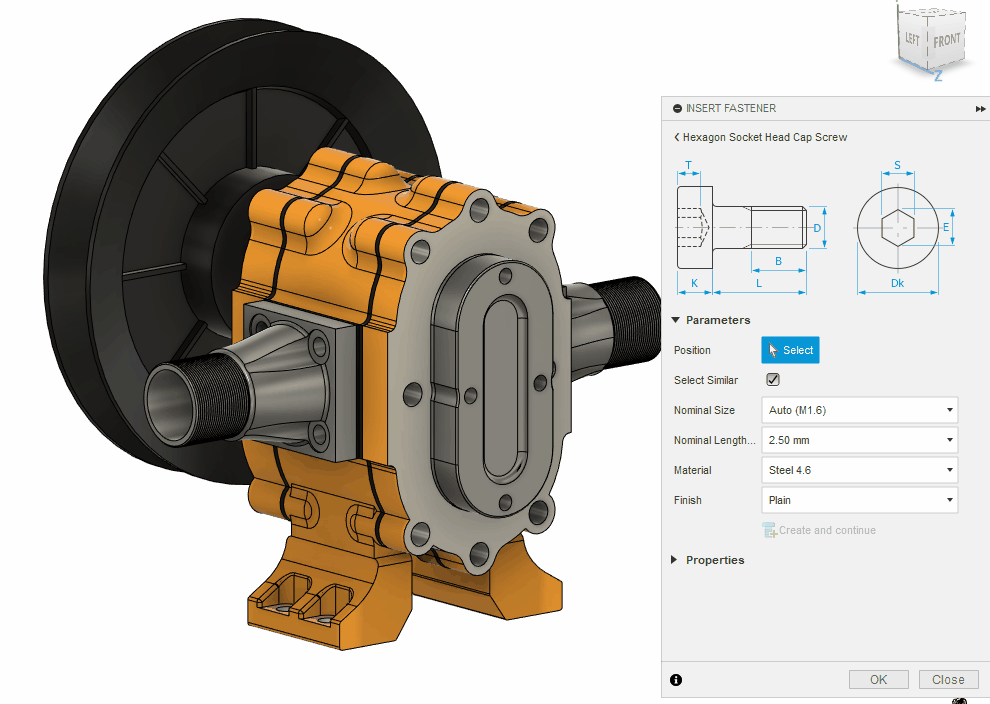This screenshot has height=704, width=990.
Task: Confirm fastener insertion with OK
Action: (x=878, y=679)
